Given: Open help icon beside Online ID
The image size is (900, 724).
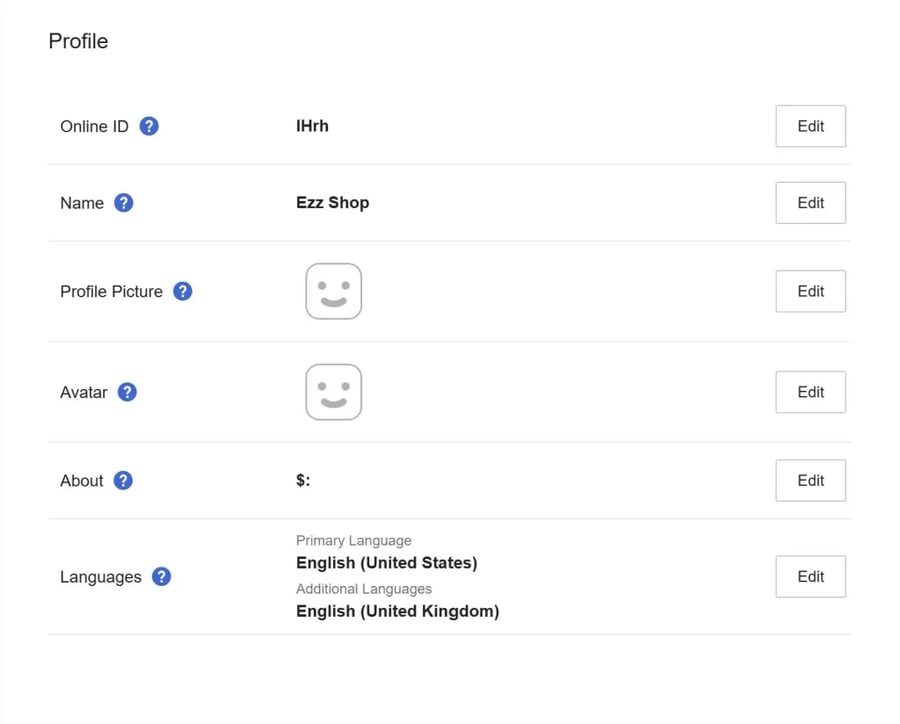Looking at the screenshot, I should point(149,126).
